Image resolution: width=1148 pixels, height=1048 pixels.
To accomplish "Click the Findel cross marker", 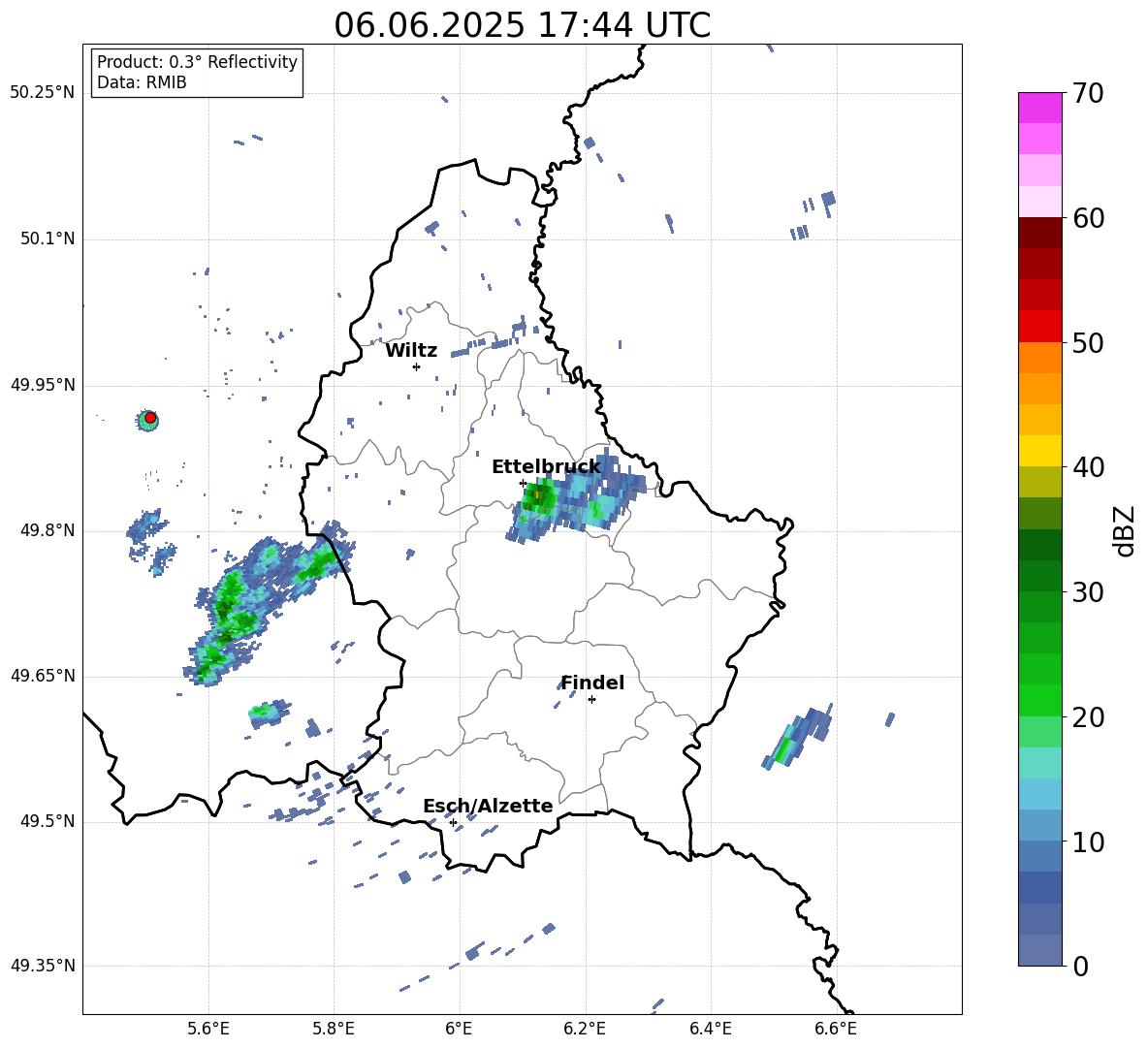I will pos(591,700).
